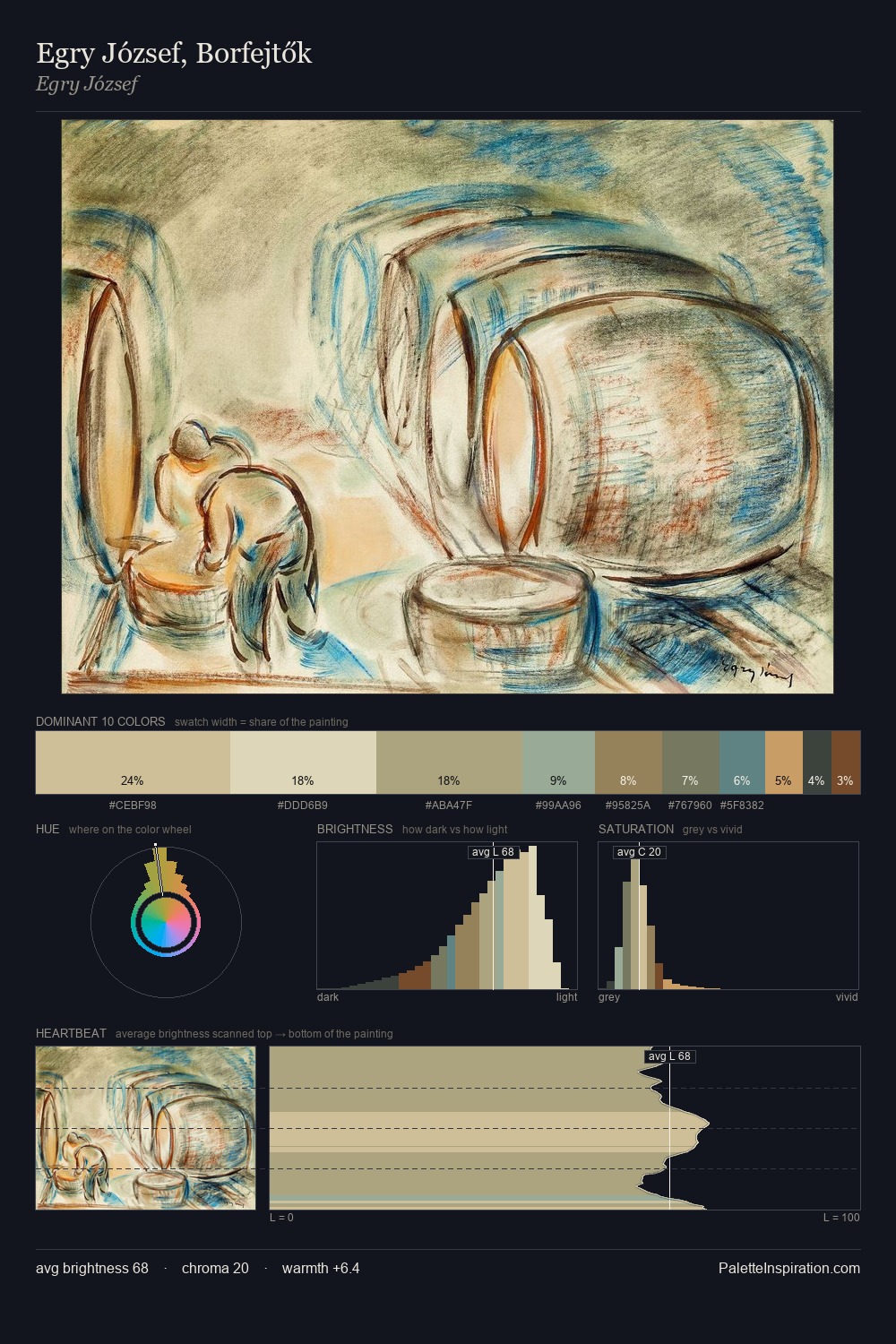Click the hue color wheel
896x1344 pixels.
(166, 921)
